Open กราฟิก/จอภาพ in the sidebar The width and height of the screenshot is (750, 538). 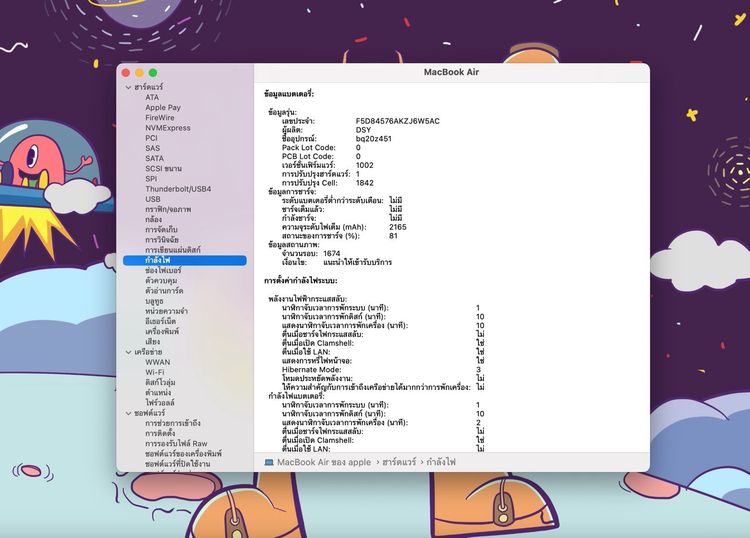[x=168, y=209]
